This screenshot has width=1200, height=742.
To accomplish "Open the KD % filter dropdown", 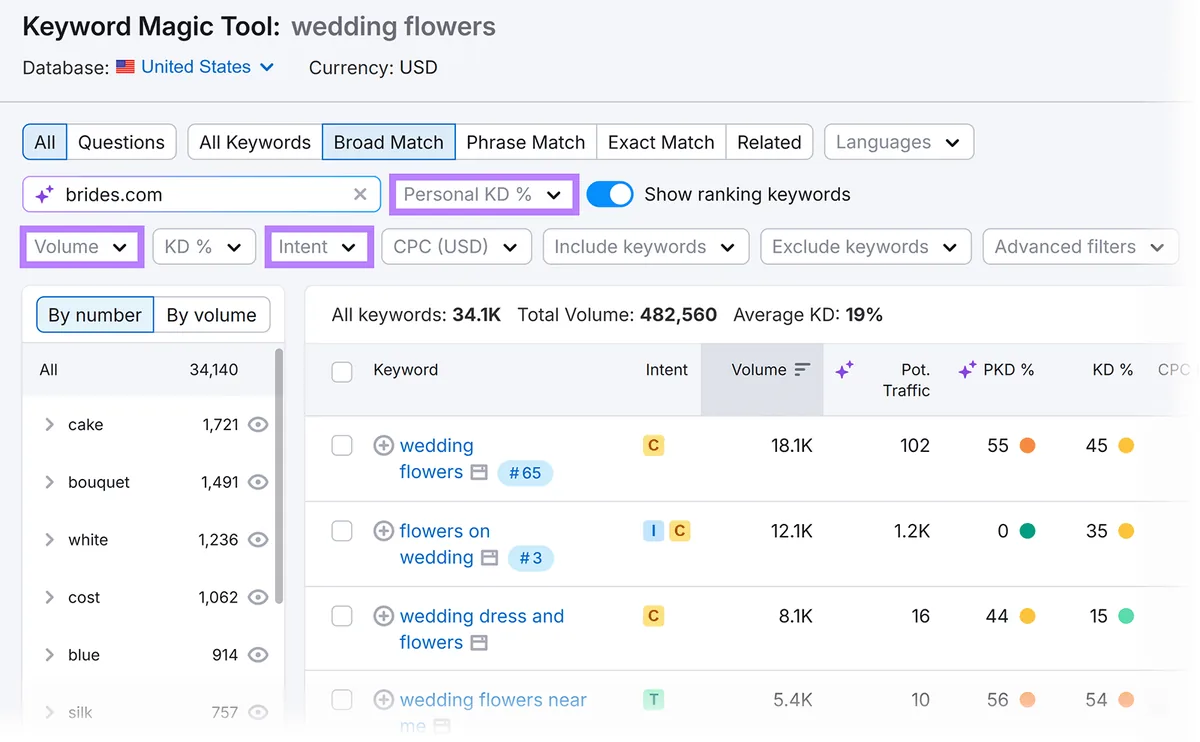I will coord(204,247).
